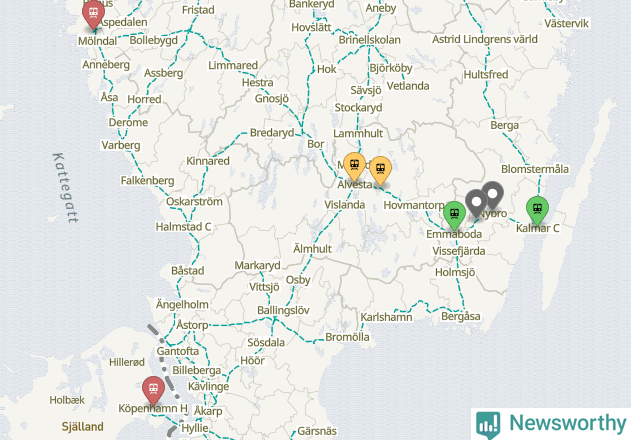Click the Karlshamn place label

click(386, 317)
